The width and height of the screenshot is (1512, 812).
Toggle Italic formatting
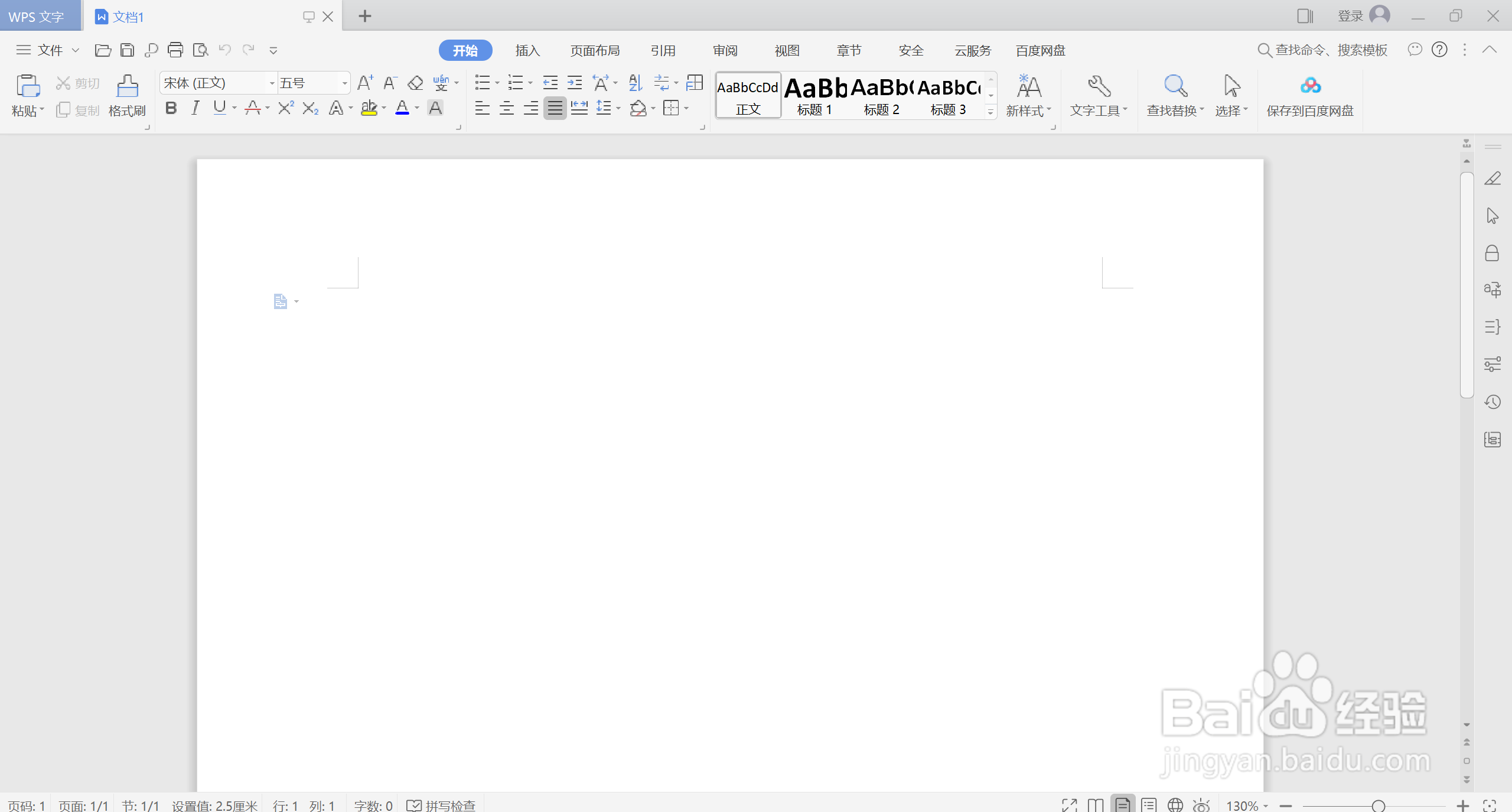pos(195,108)
